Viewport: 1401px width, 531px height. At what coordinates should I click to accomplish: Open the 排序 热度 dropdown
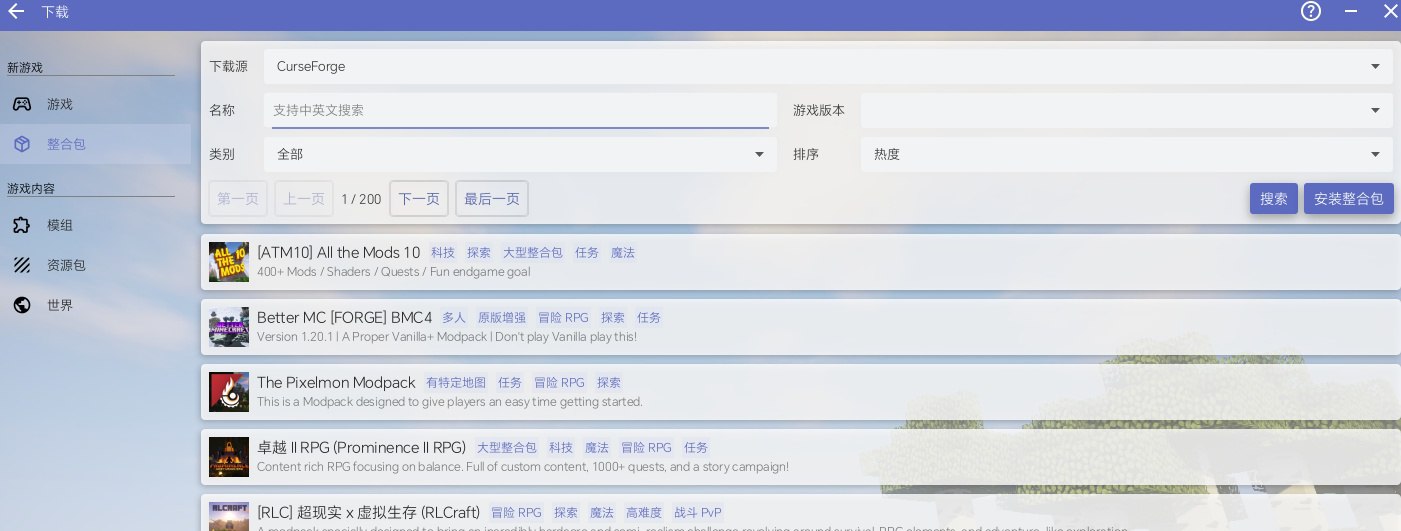1125,154
